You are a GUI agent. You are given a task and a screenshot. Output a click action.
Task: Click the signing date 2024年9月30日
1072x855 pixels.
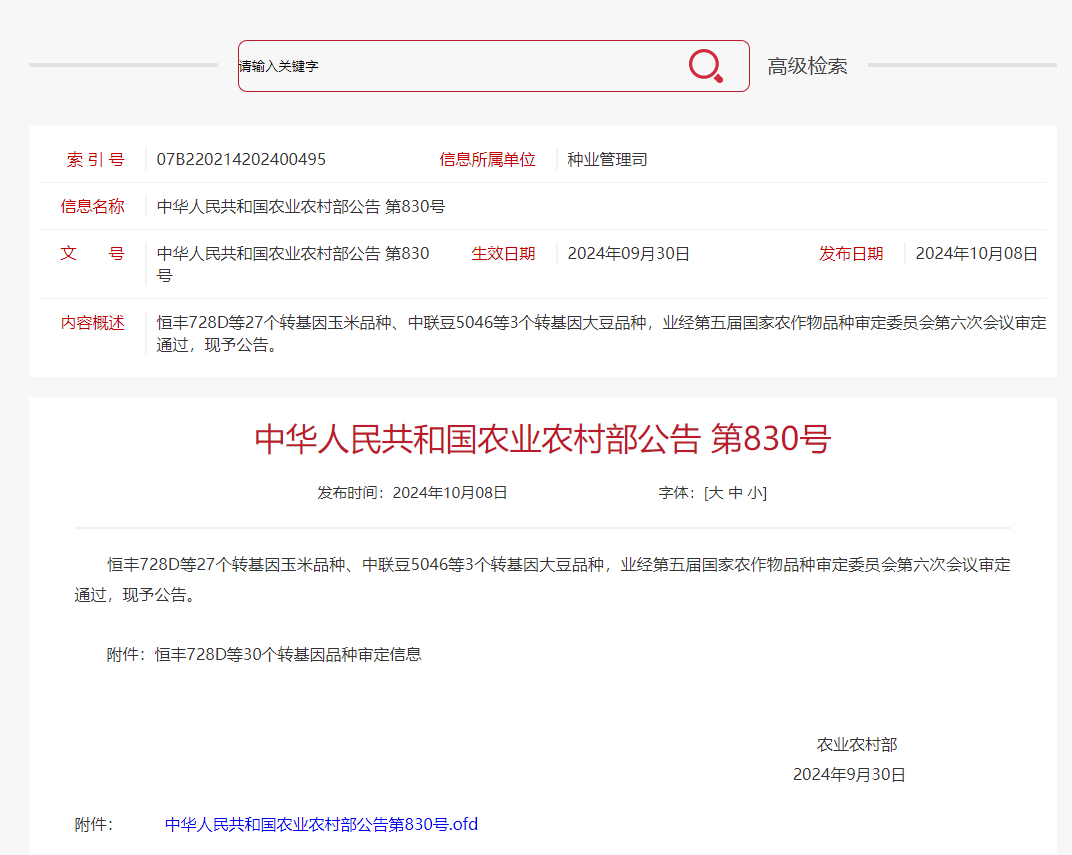[849, 774]
